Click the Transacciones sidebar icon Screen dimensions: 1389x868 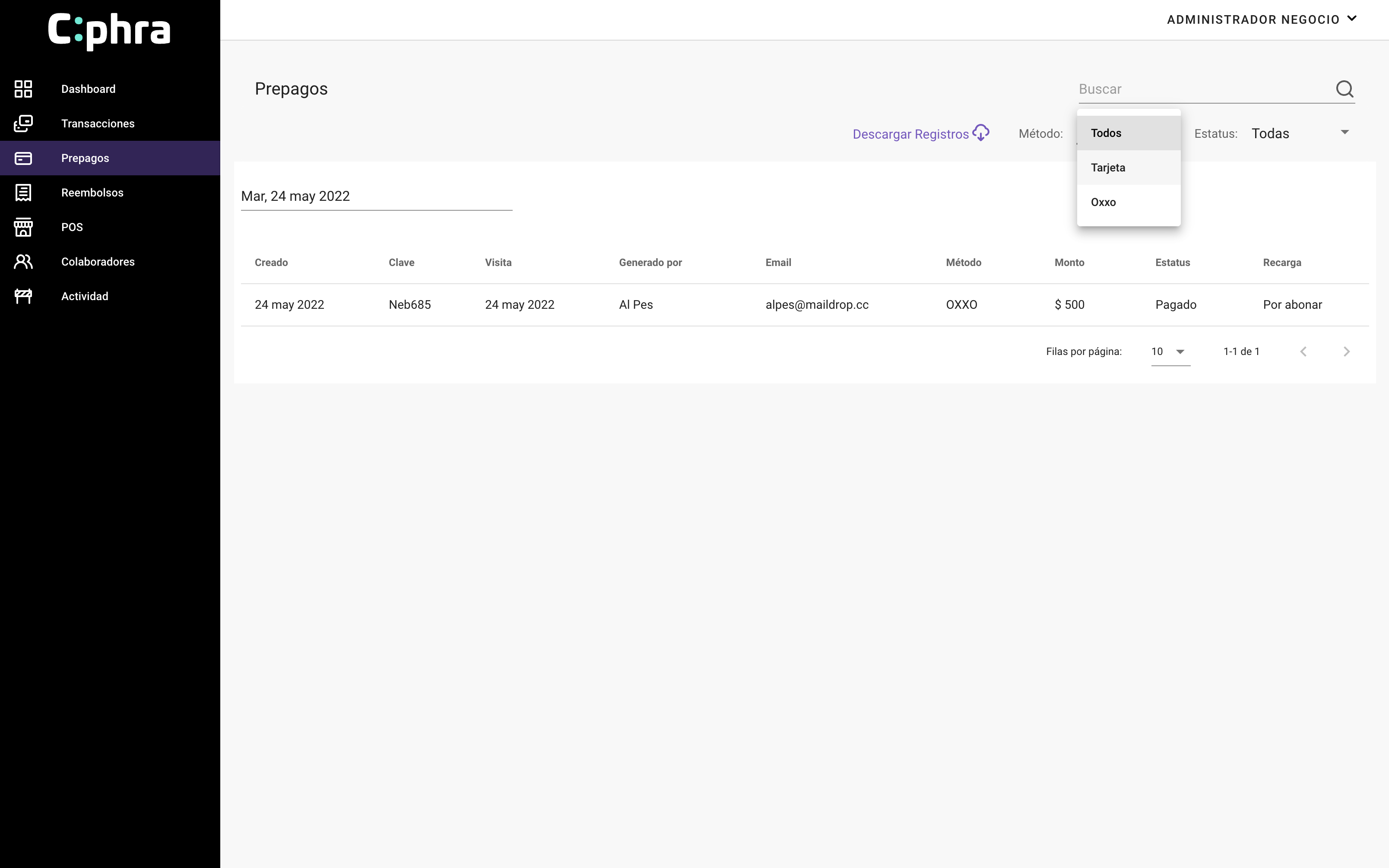tap(23, 124)
